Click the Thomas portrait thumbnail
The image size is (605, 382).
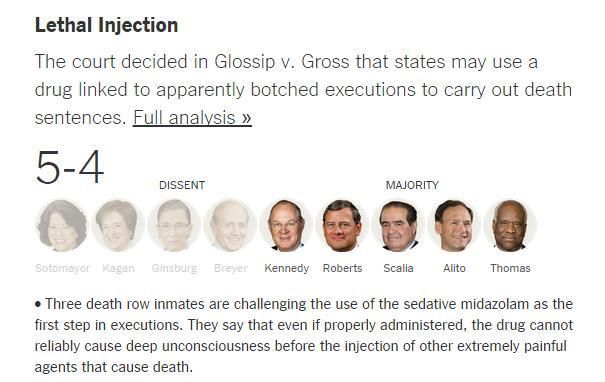[510, 226]
